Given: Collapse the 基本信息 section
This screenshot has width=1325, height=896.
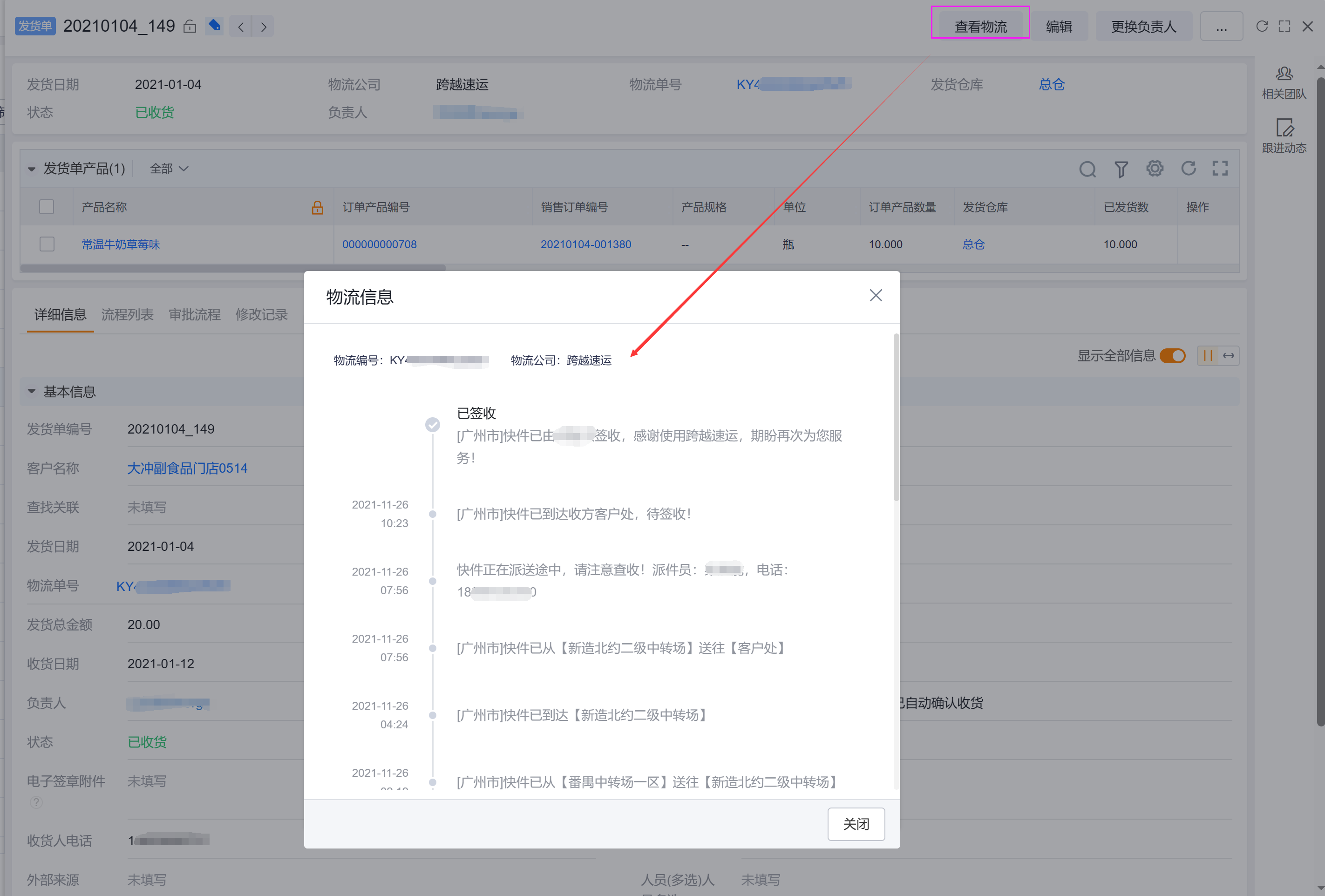Looking at the screenshot, I should pyautogui.click(x=31, y=392).
